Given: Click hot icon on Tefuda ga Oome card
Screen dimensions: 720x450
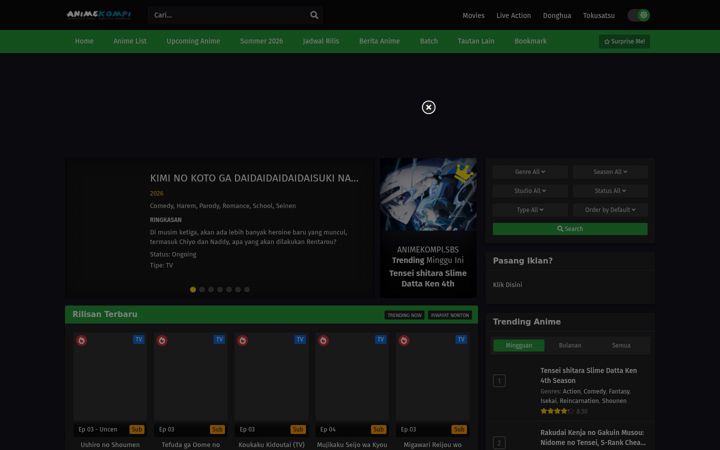Looking at the screenshot, I should [x=162, y=340].
